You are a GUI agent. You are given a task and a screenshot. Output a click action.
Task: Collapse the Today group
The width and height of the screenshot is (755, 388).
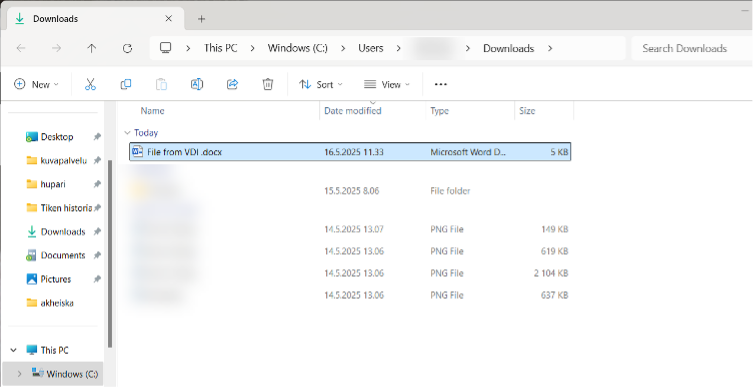click(x=127, y=132)
